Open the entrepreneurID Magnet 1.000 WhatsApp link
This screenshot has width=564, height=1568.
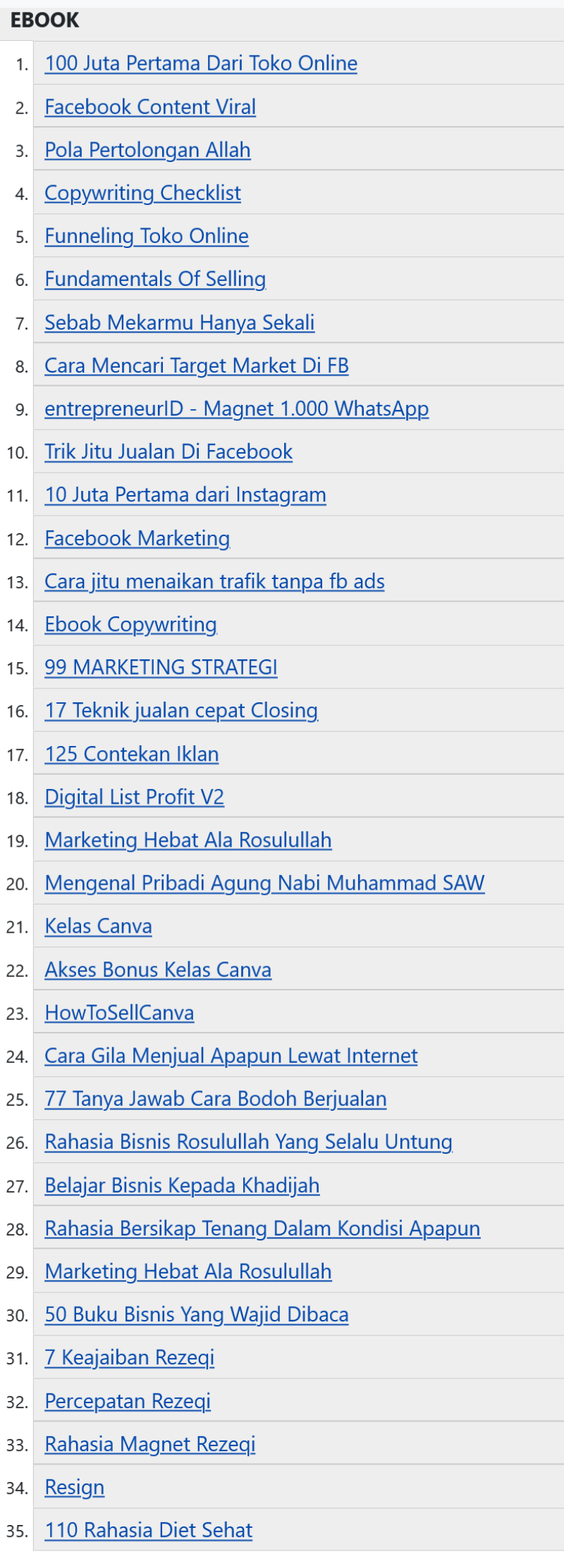pyautogui.click(x=237, y=409)
